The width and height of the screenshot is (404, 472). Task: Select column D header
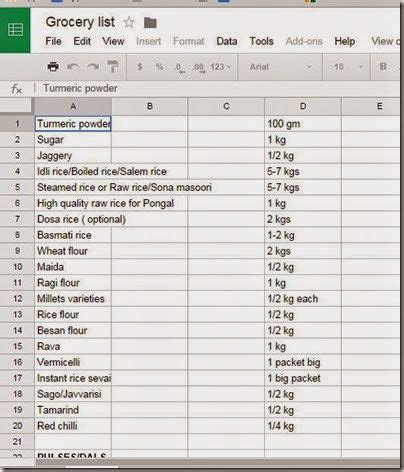(303, 106)
